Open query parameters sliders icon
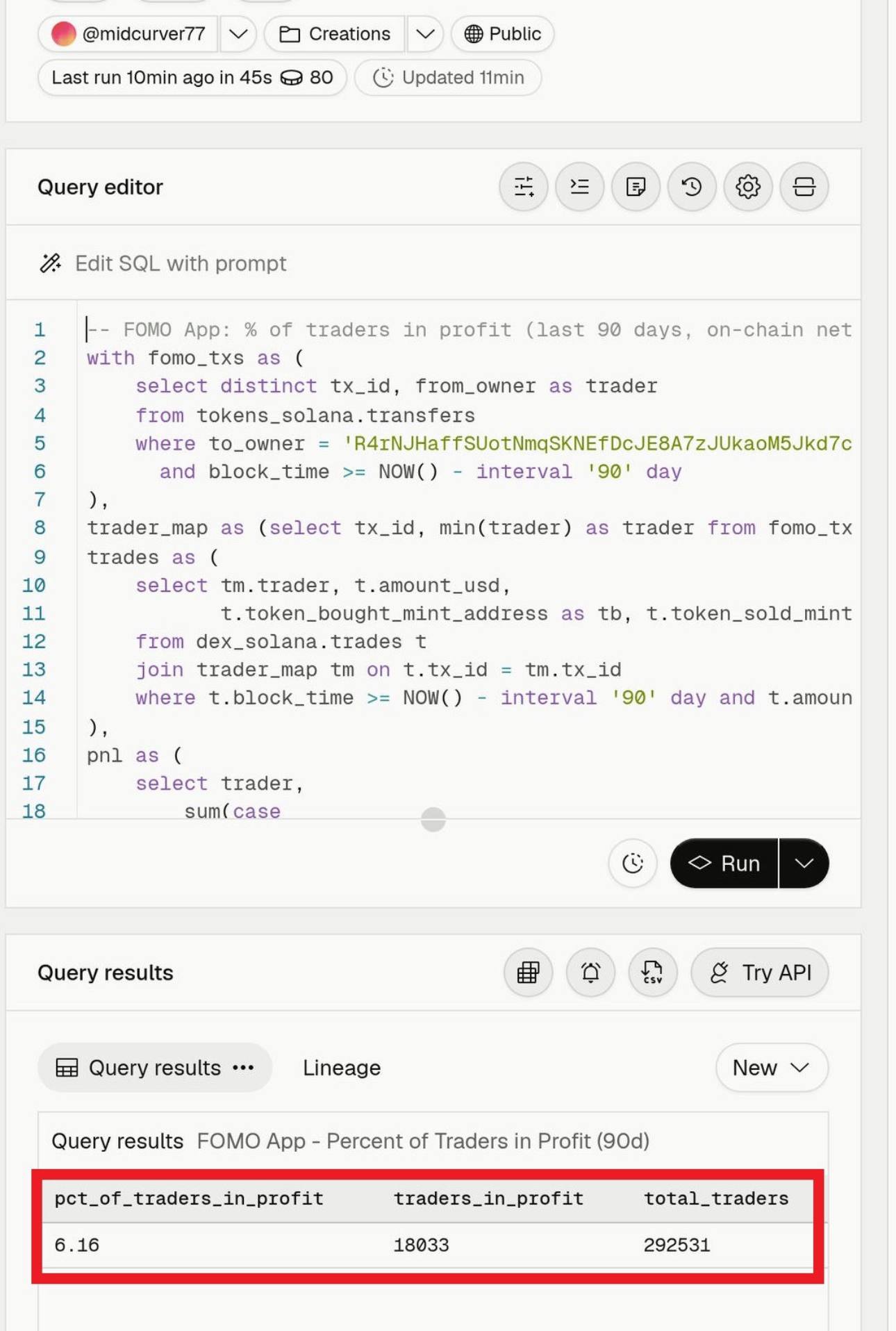The width and height of the screenshot is (896, 1331). pos(523,187)
